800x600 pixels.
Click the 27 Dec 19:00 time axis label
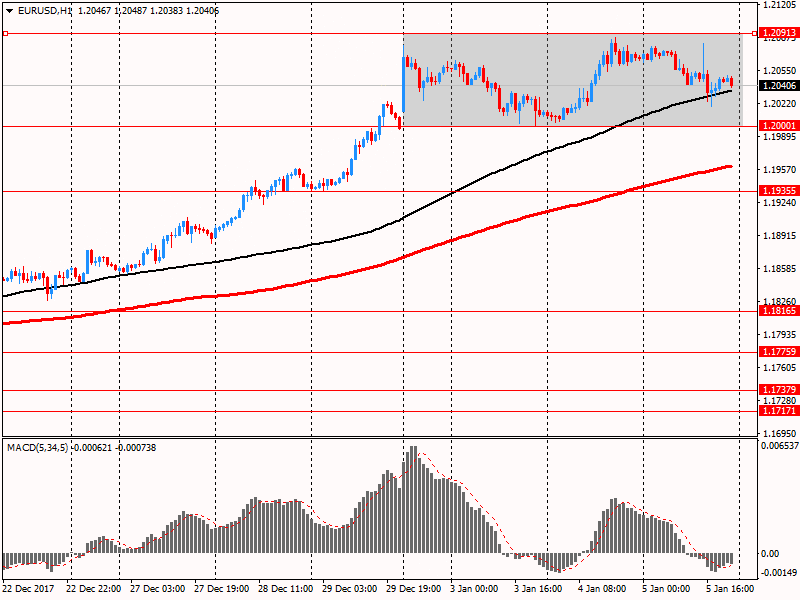click(221, 588)
